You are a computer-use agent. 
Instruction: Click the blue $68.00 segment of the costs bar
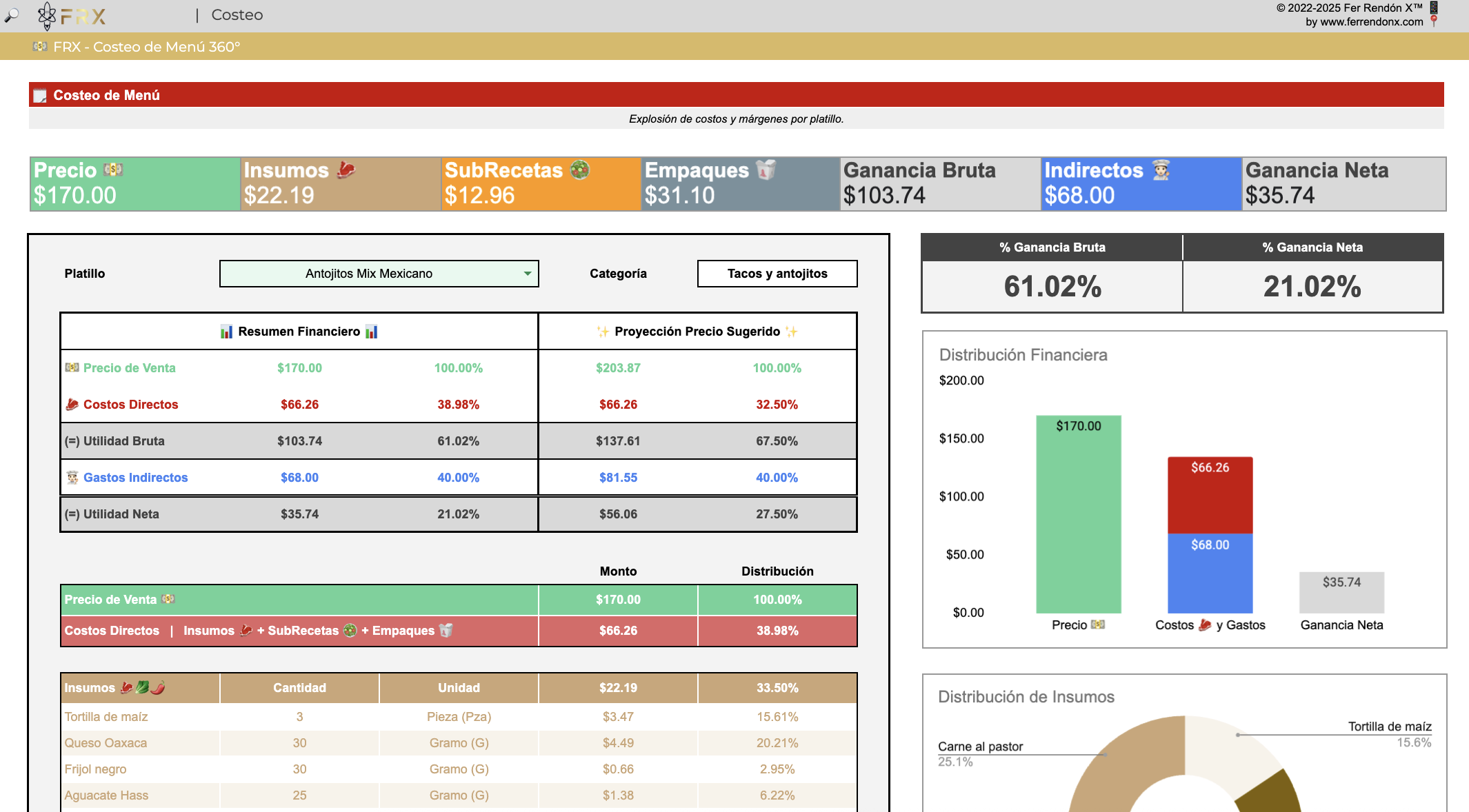click(x=1210, y=574)
